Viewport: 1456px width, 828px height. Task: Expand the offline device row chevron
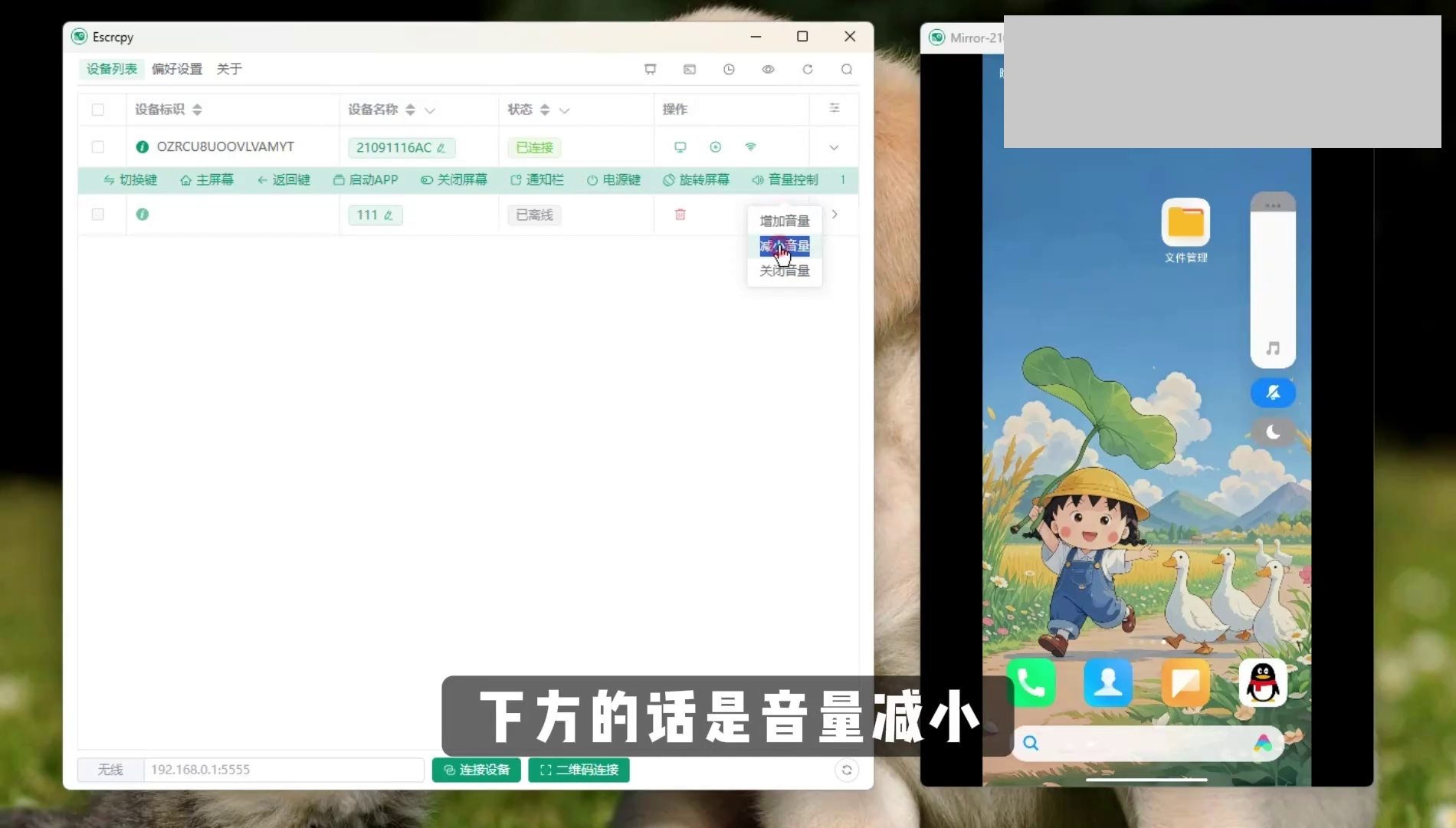(x=835, y=215)
